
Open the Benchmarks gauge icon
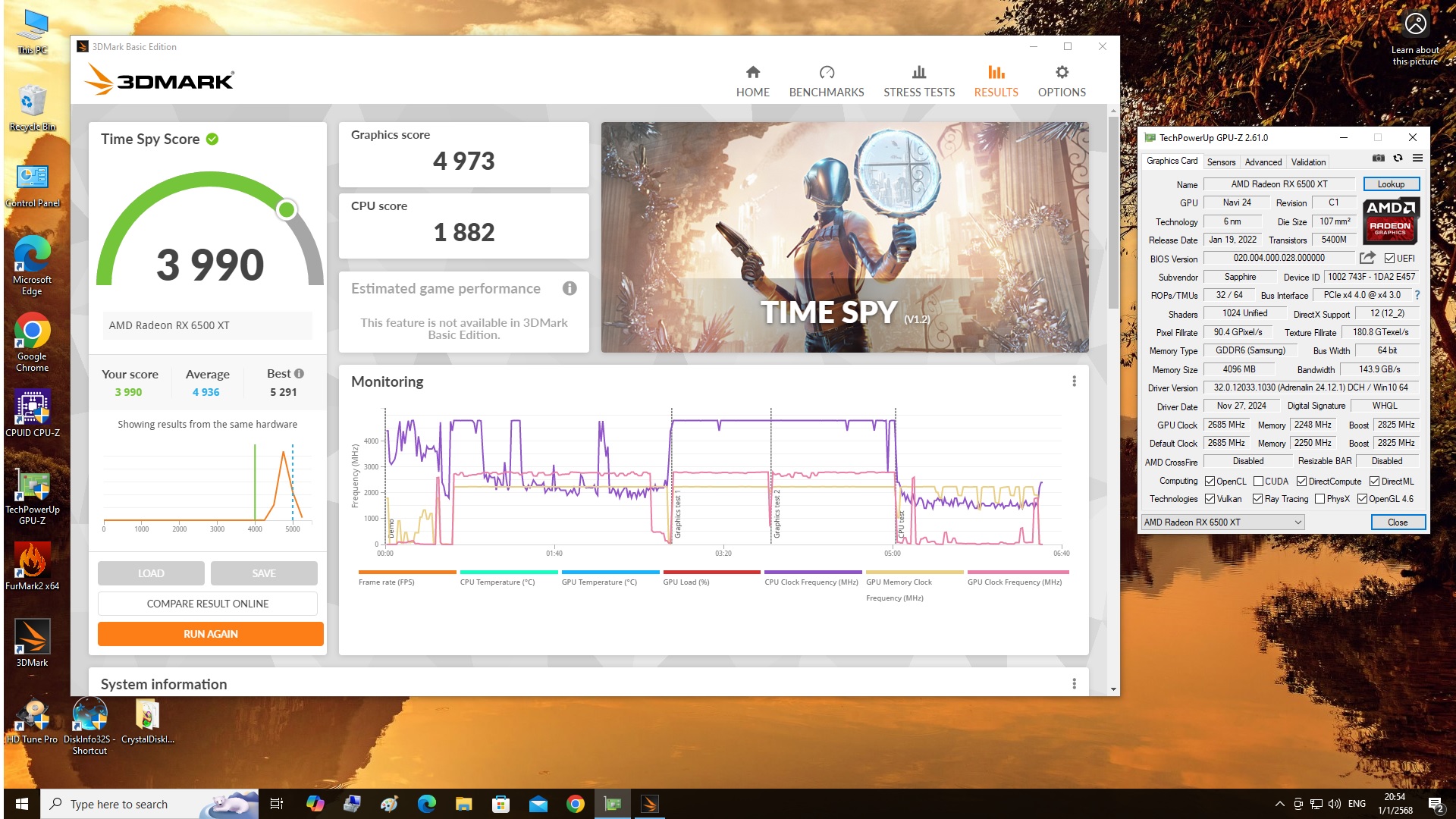[x=826, y=73]
